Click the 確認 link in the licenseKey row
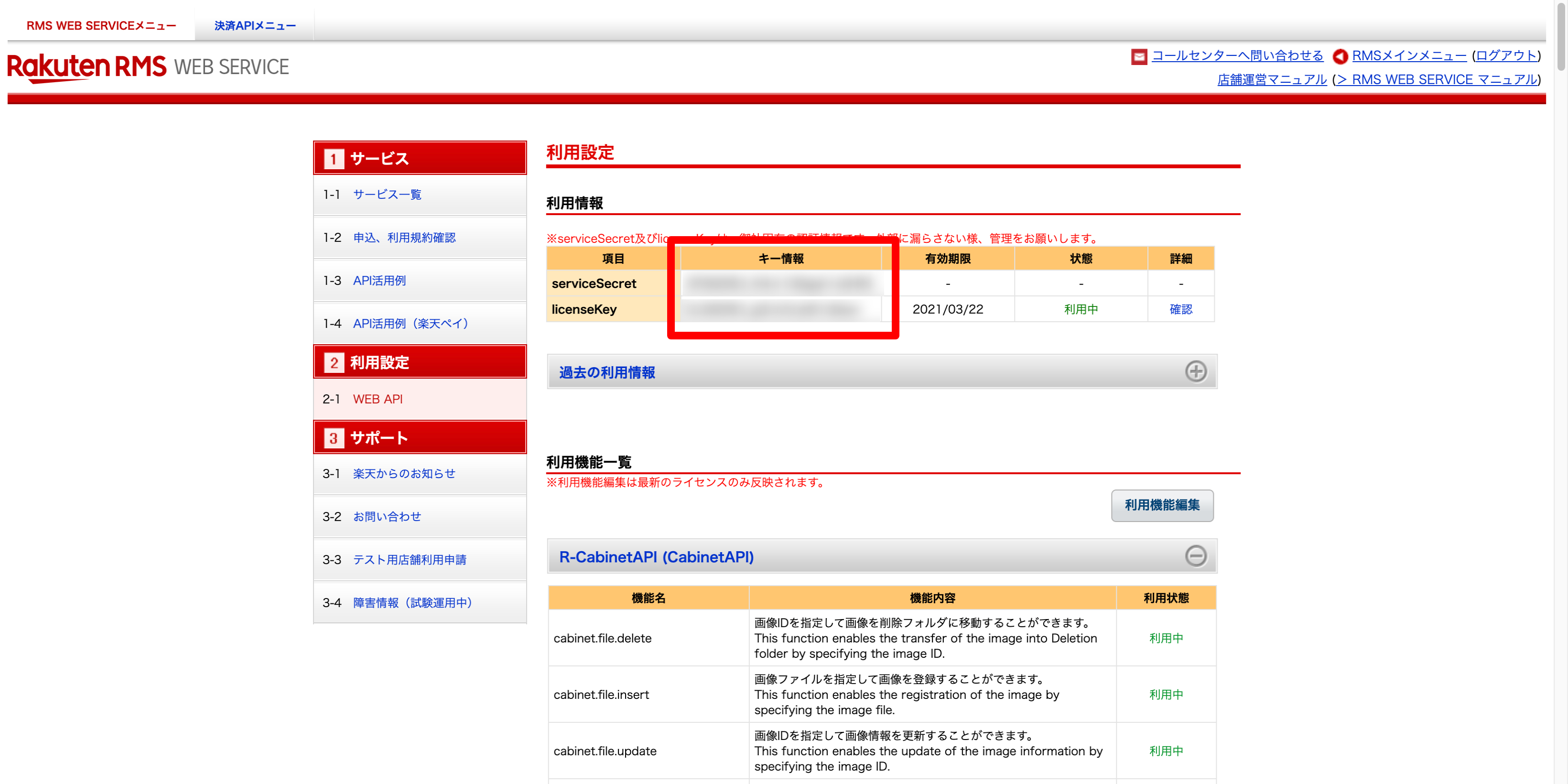Image resolution: width=1568 pixels, height=784 pixels. pos(1180,309)
